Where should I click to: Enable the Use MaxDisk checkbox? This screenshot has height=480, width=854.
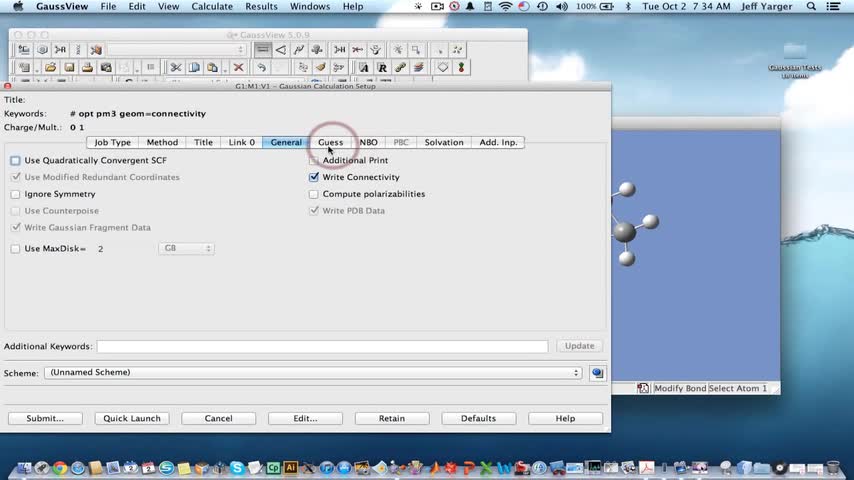[15, 249]
